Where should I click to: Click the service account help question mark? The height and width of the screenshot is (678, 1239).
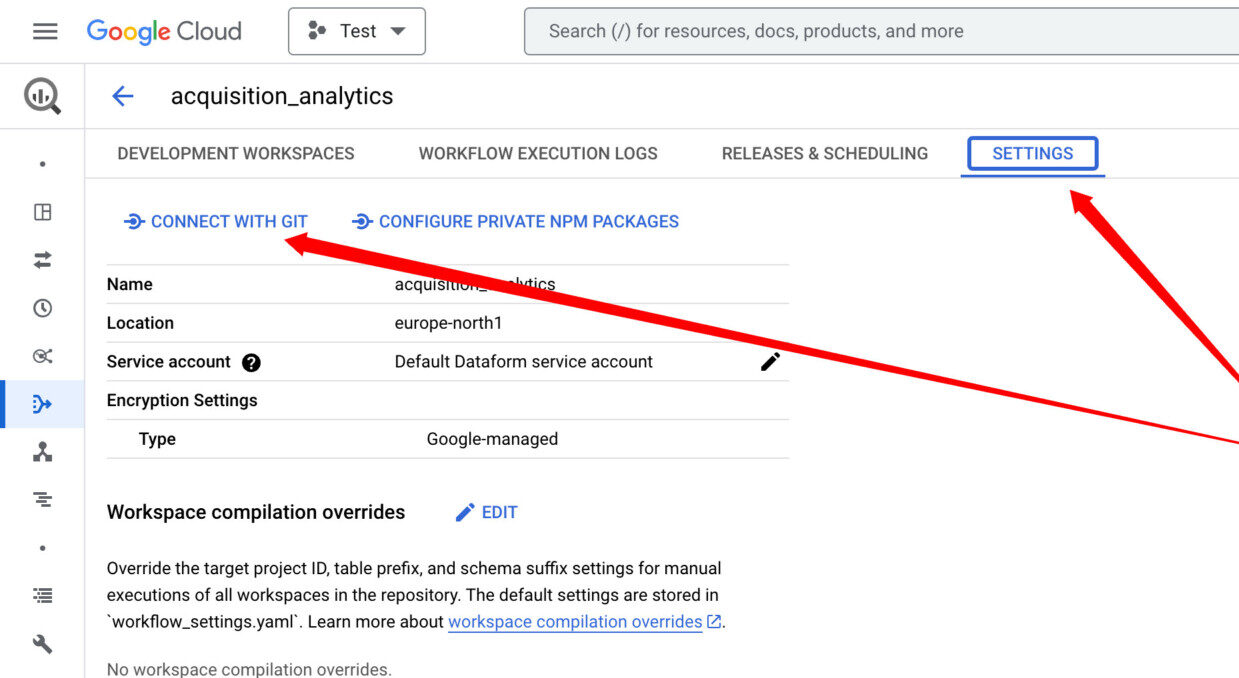coord(251,363)
